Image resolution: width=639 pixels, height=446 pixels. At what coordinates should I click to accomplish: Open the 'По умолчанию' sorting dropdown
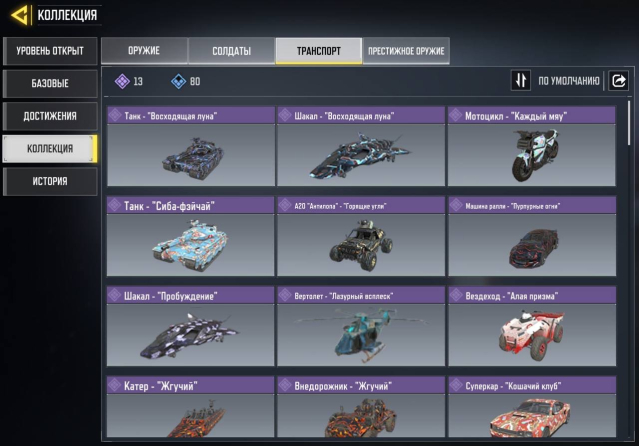pos(568,81)
